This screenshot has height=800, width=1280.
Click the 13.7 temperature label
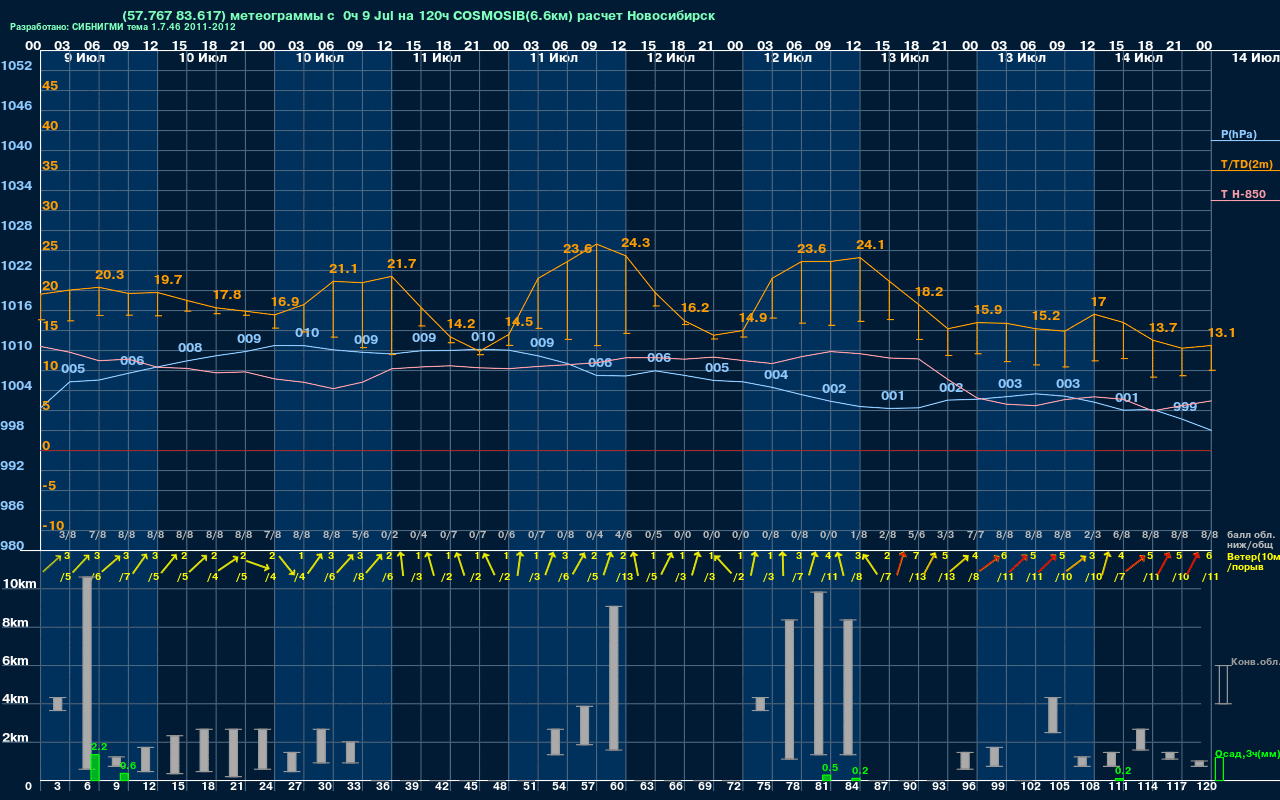click(x=1163, y=328)
